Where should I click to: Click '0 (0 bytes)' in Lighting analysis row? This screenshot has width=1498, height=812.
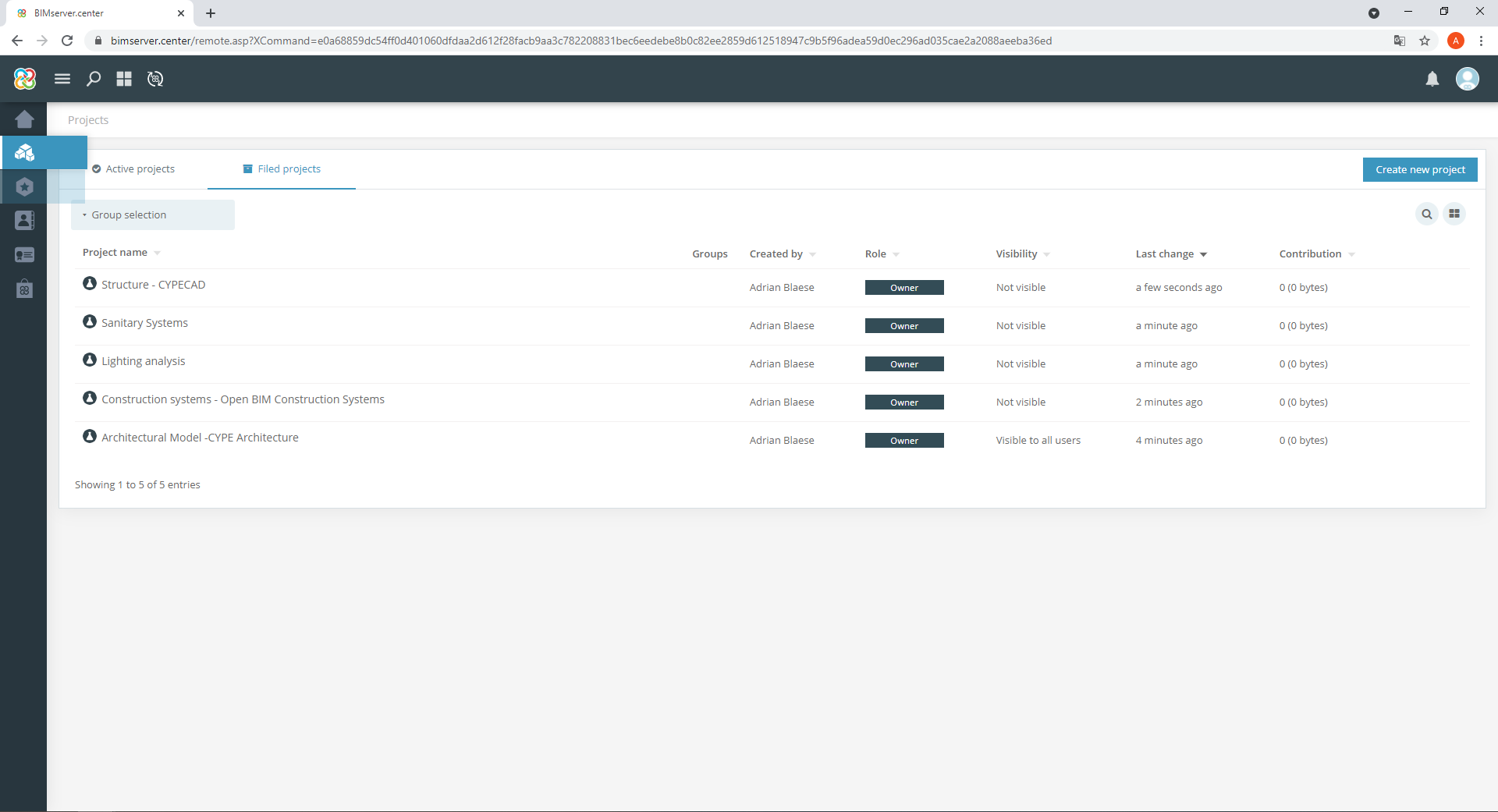pos(1303,364)
